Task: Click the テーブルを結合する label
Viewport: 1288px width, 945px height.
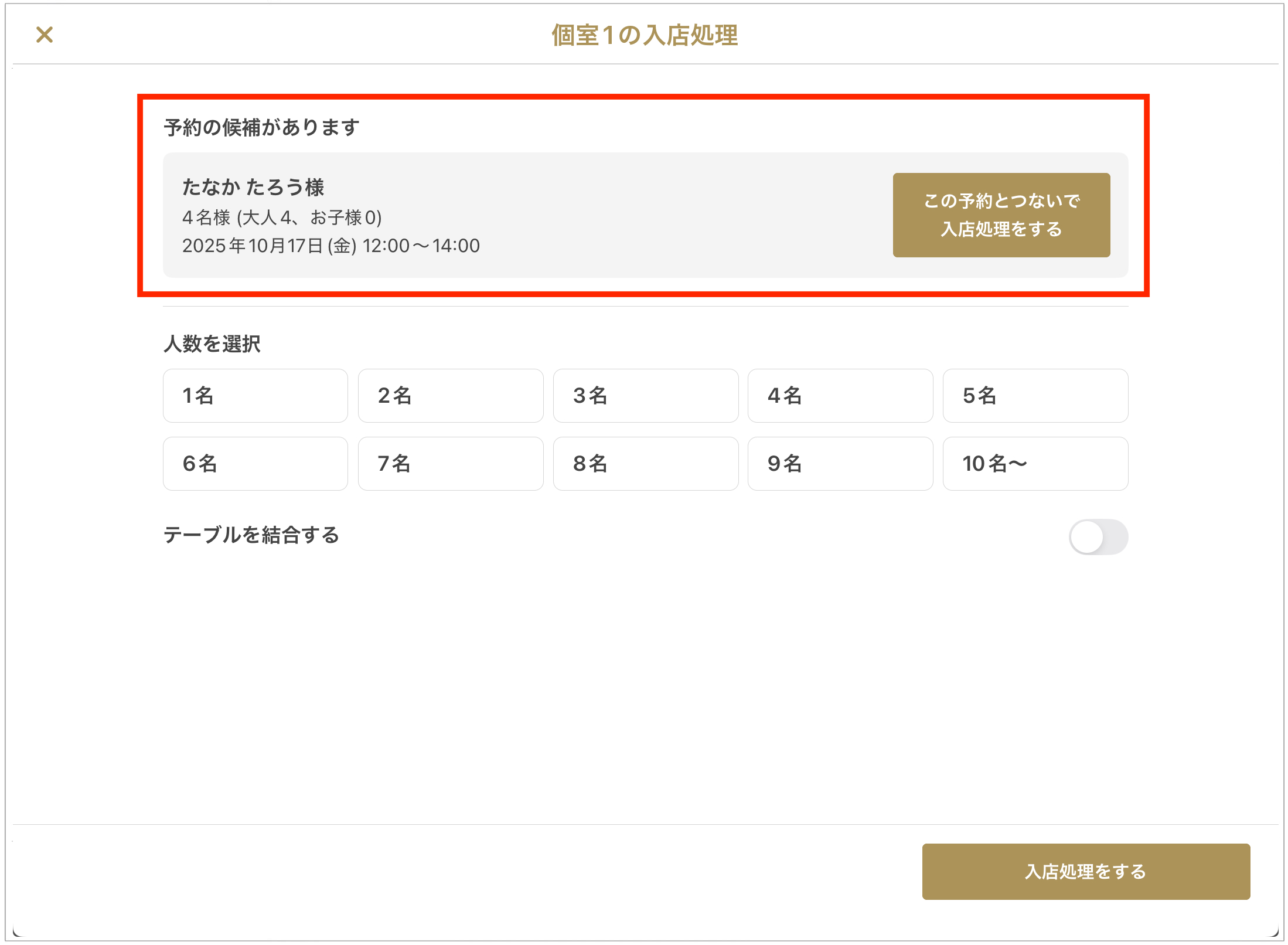Action: click(251, 535)
